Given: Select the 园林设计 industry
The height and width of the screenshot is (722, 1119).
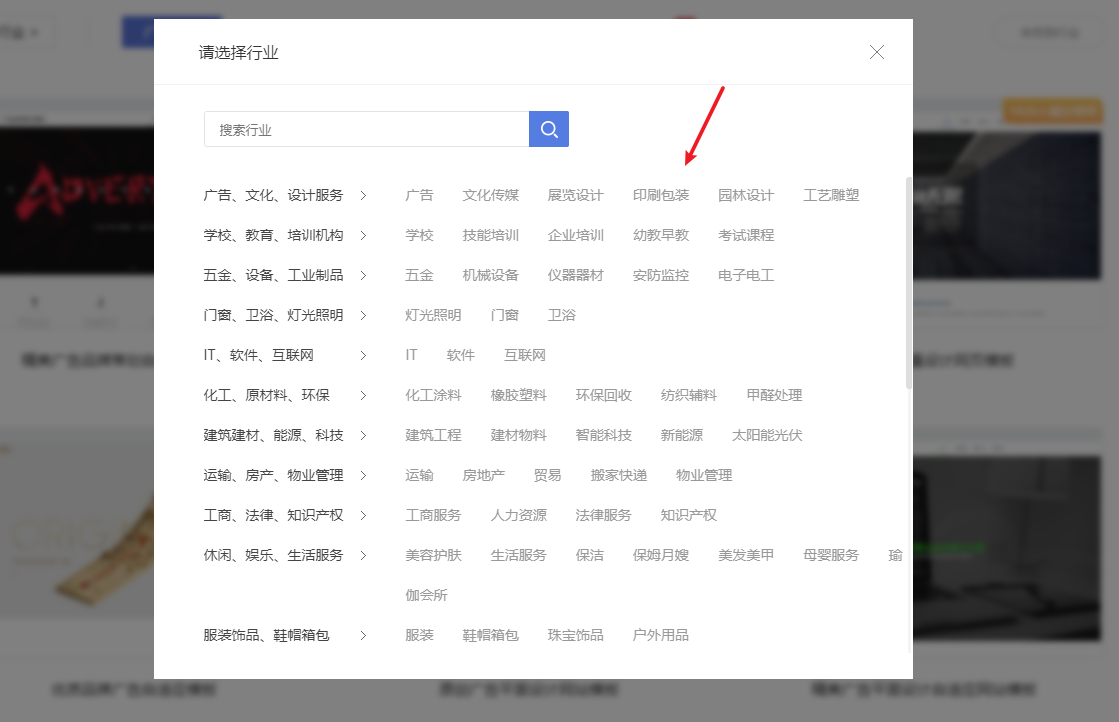Looking at the screenshot, I should 745,195.
